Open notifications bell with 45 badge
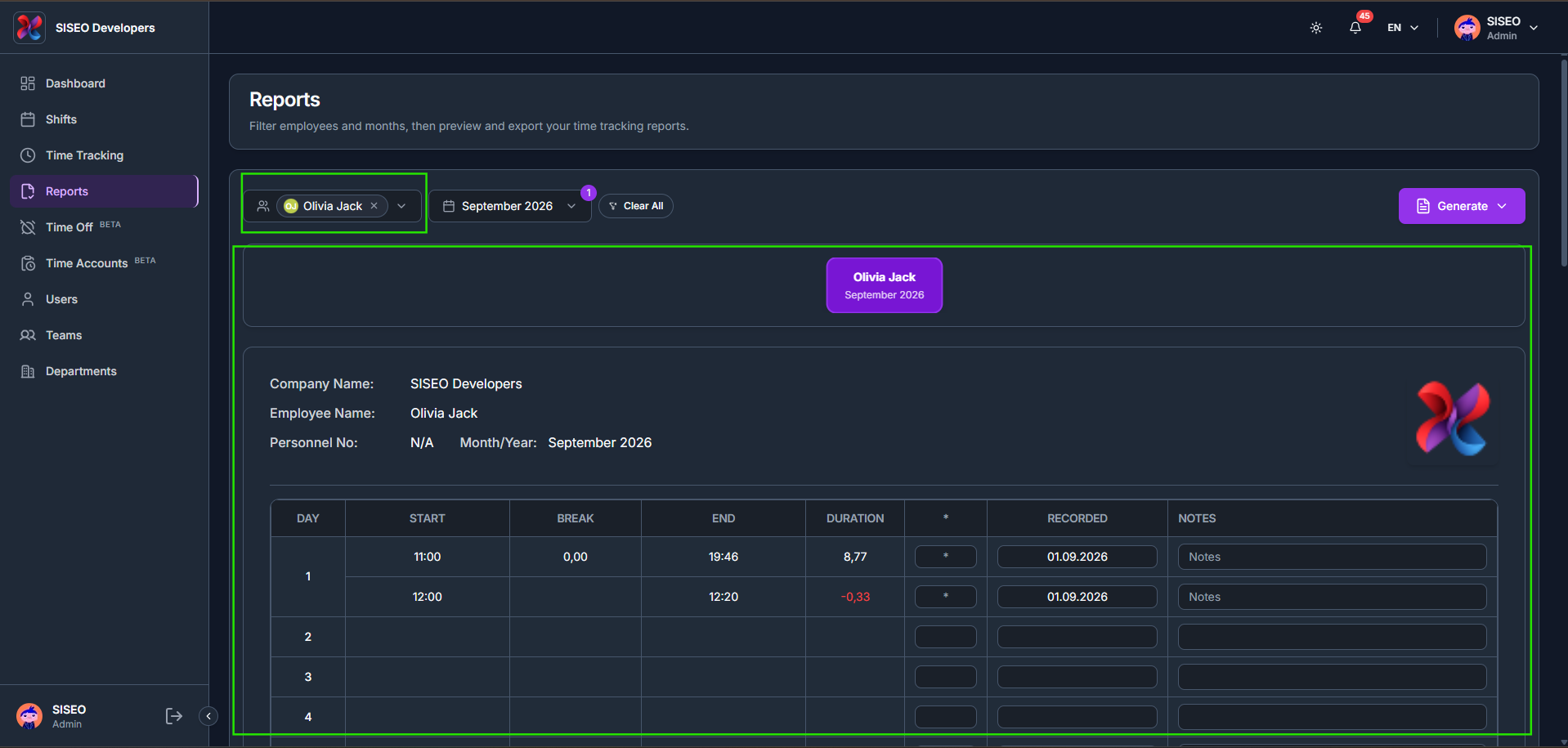Screen dimensions: 1568x748 pyautogui.click(x=1355, y=27)
